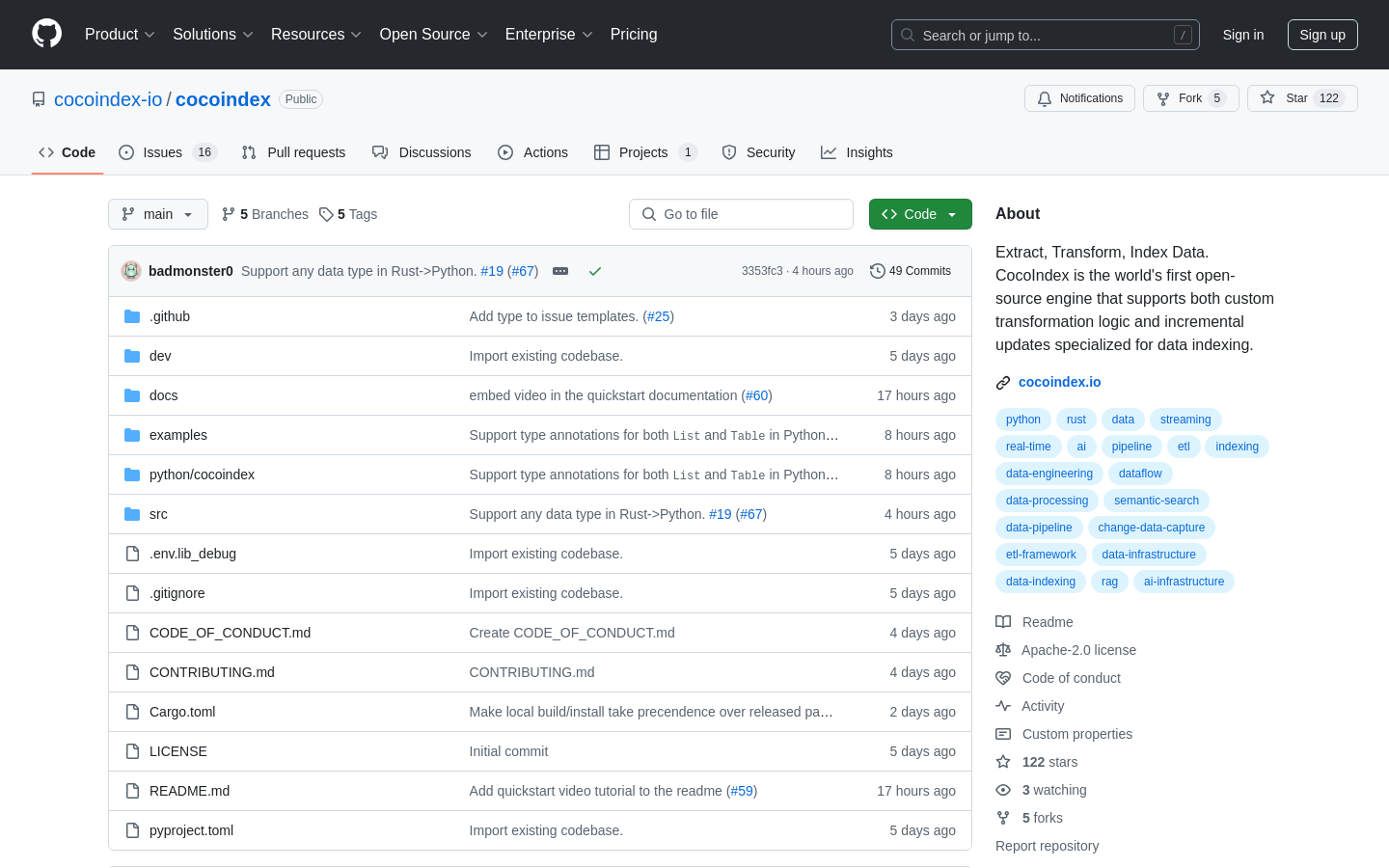Image resolution: width=1389 pixels, height=868 pixels.
Task: Click the Code of conduct heart icon
Action: [1003, 678]
